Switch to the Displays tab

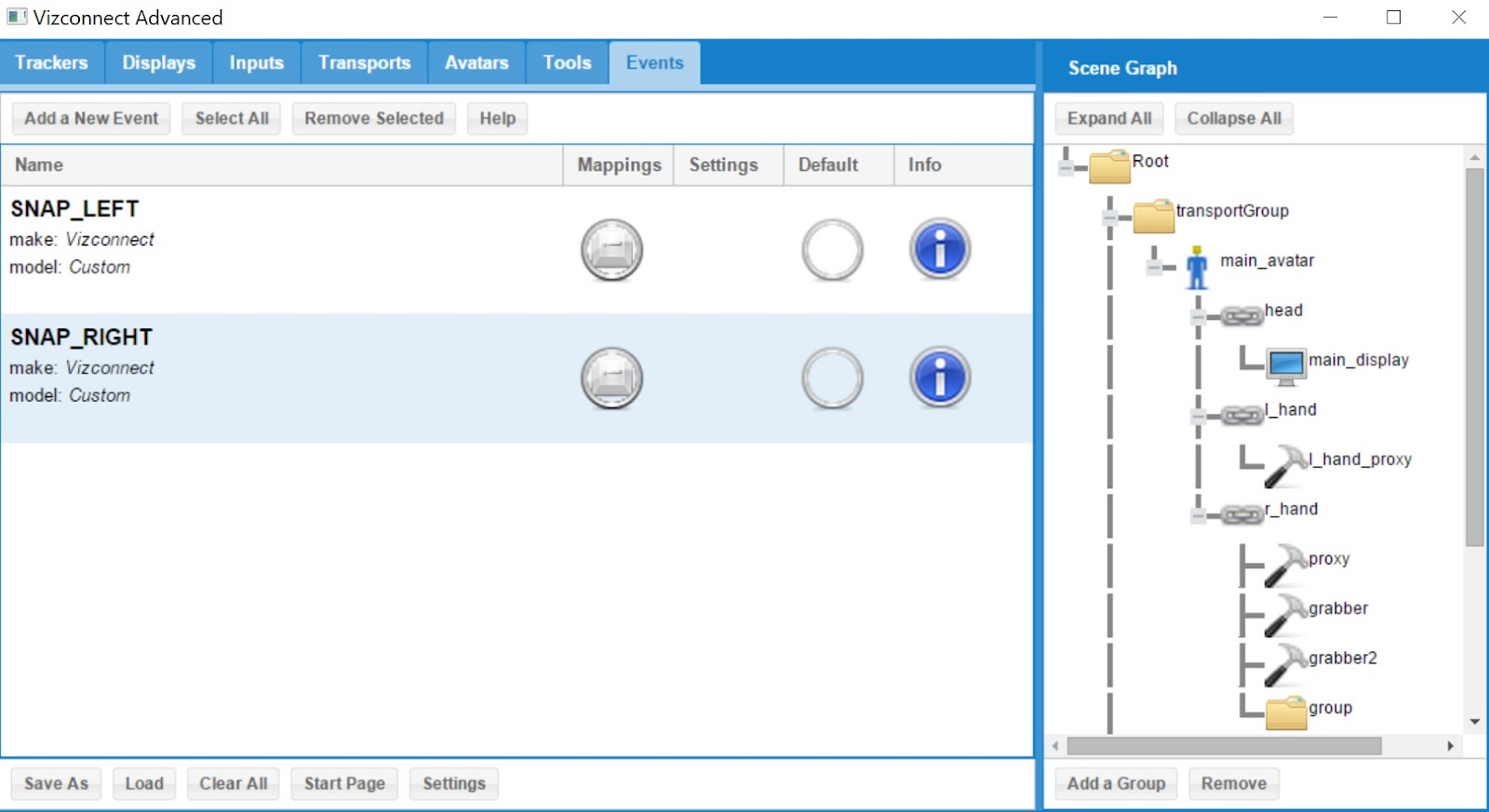[x=159, y=62]
